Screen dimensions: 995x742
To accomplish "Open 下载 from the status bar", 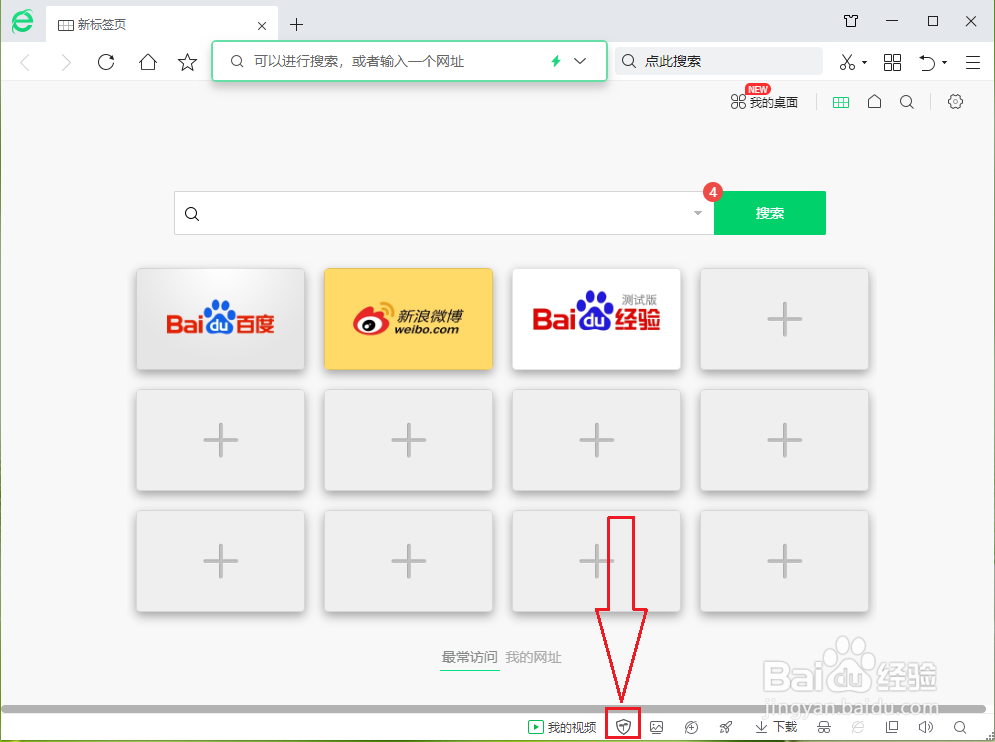I will [775, 727].
